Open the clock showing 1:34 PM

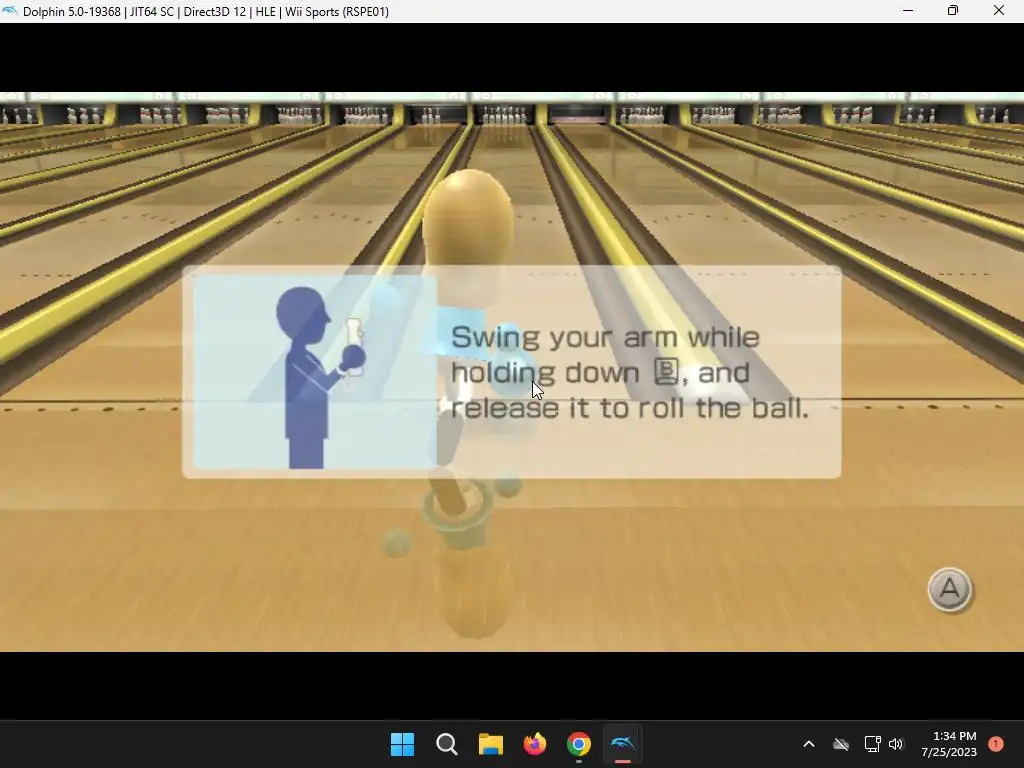[948, 744]
